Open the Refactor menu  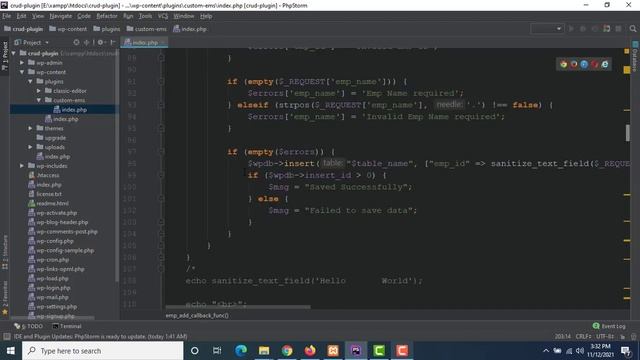tap(107, 16)
